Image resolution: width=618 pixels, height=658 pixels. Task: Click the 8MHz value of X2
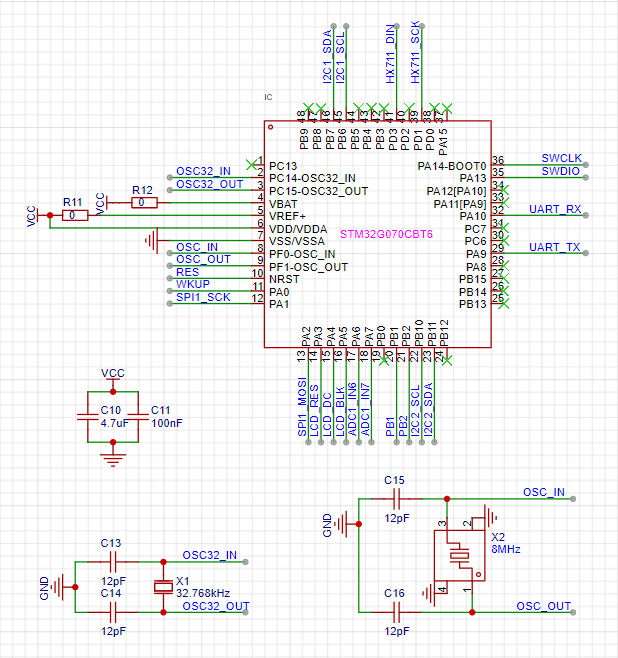coord(506,549)
